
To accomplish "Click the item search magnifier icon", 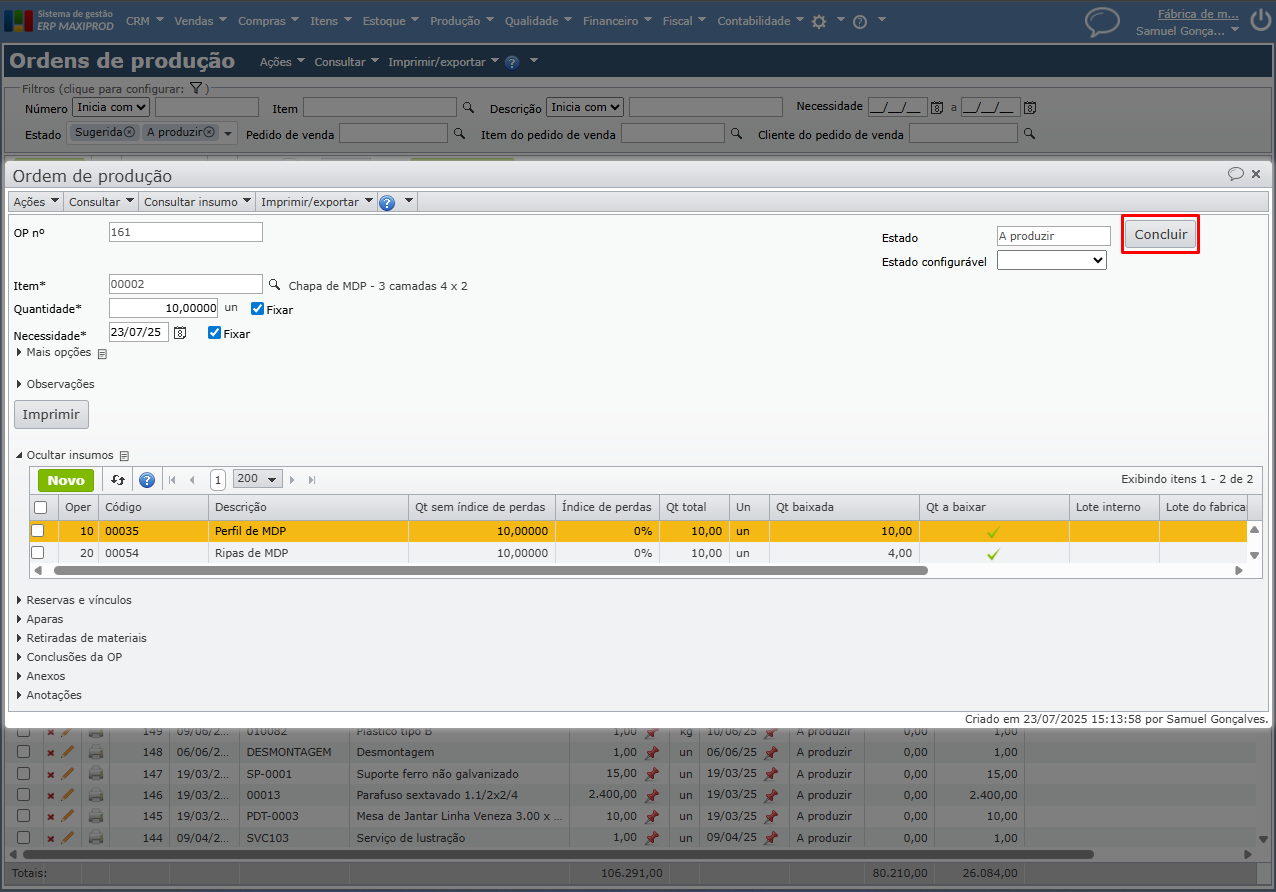I will 275,285.
